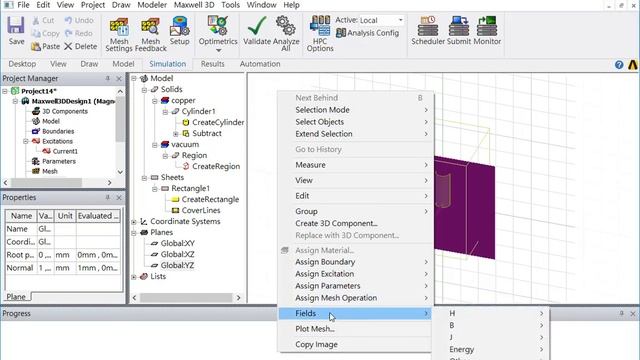
Task: Close the Progress panel
Action: click(x=633, y=313)
